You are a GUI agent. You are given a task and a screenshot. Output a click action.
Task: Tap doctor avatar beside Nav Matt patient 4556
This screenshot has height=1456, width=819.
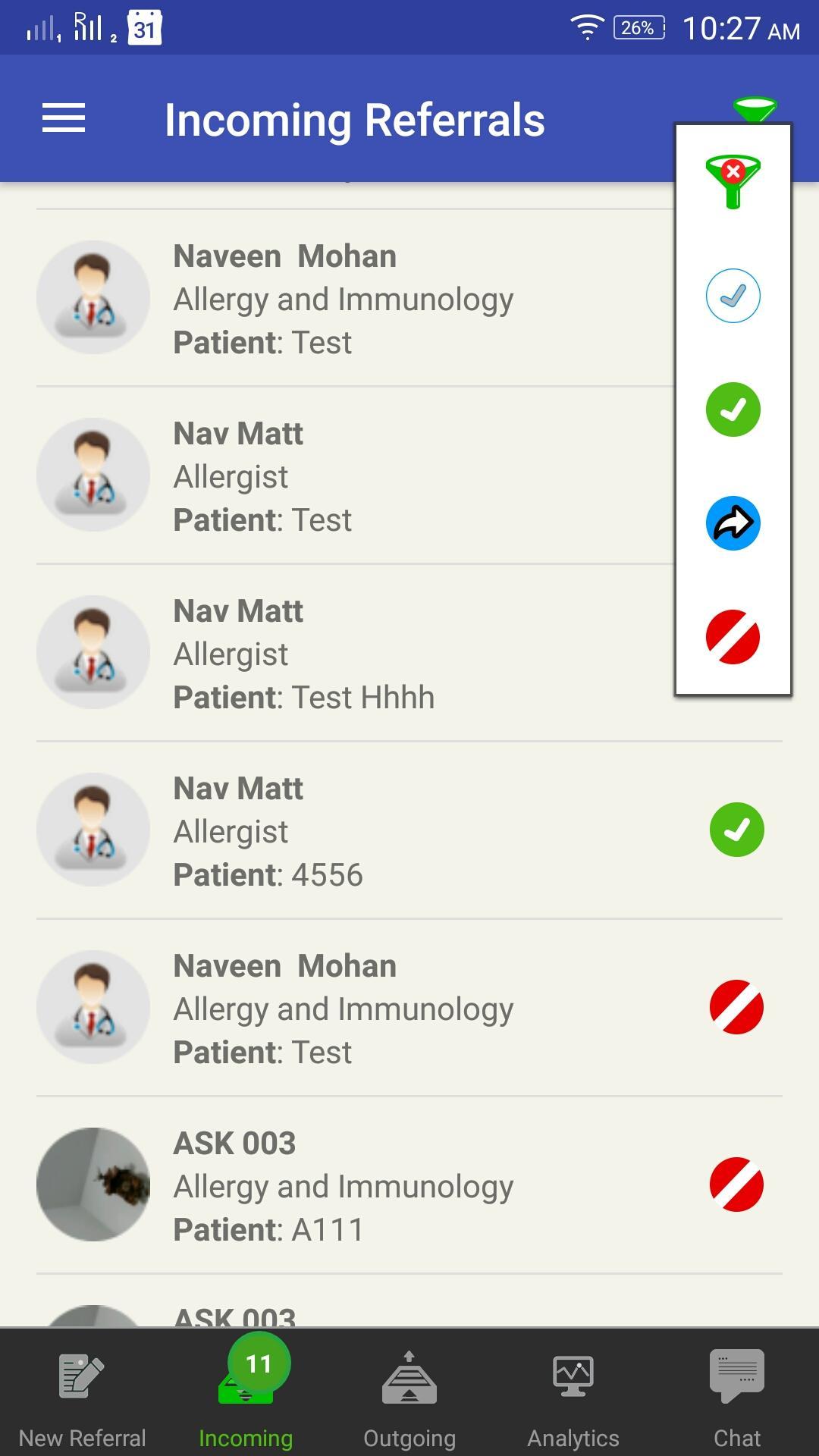tap(93, 830)
